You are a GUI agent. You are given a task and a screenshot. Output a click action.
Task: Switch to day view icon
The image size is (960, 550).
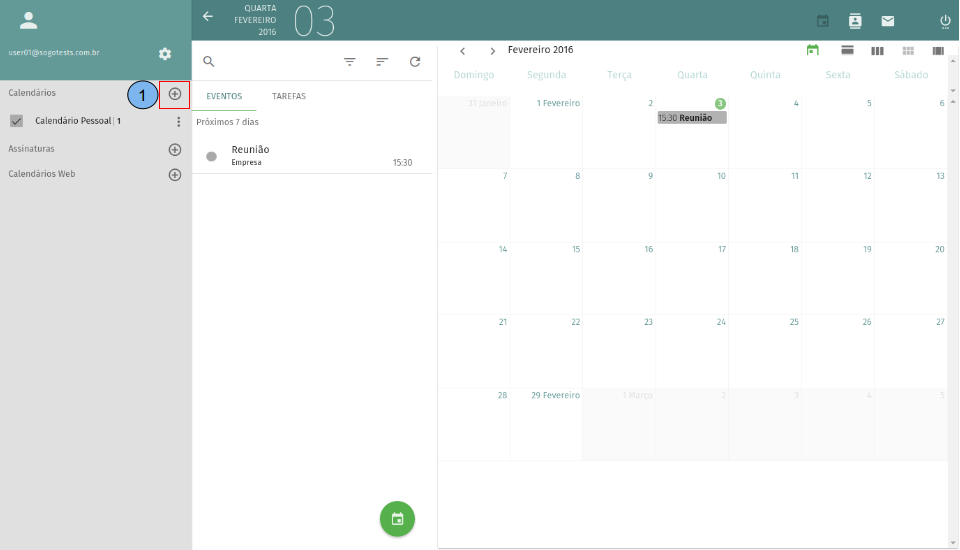coord(847,51)
